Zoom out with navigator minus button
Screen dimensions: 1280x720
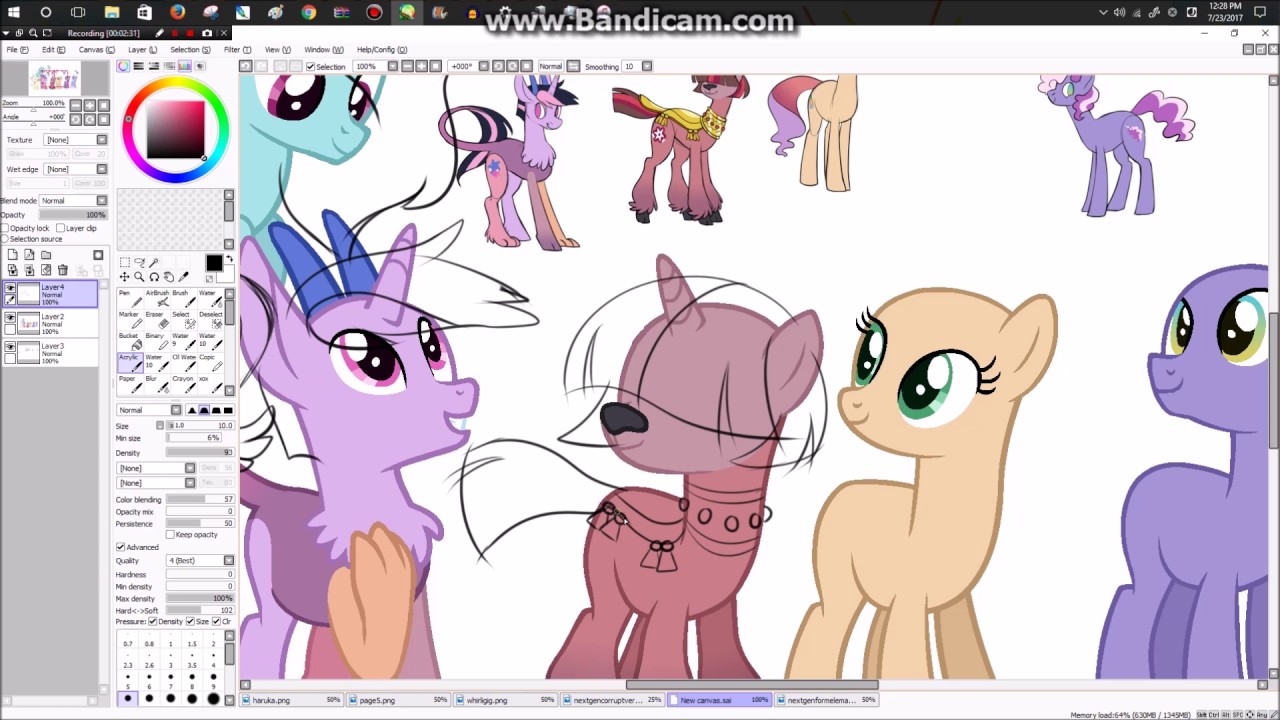[x=74, y=104]
